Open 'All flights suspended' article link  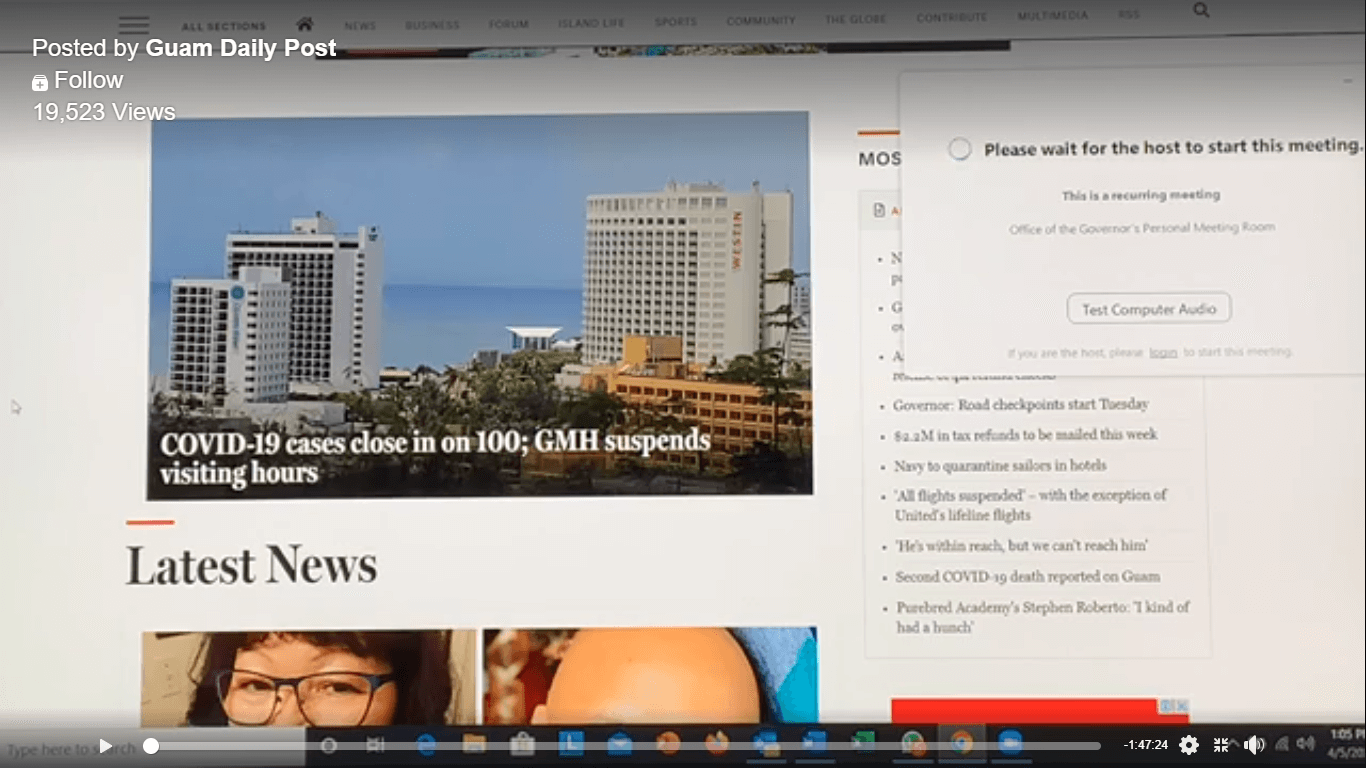[1030, 505]
